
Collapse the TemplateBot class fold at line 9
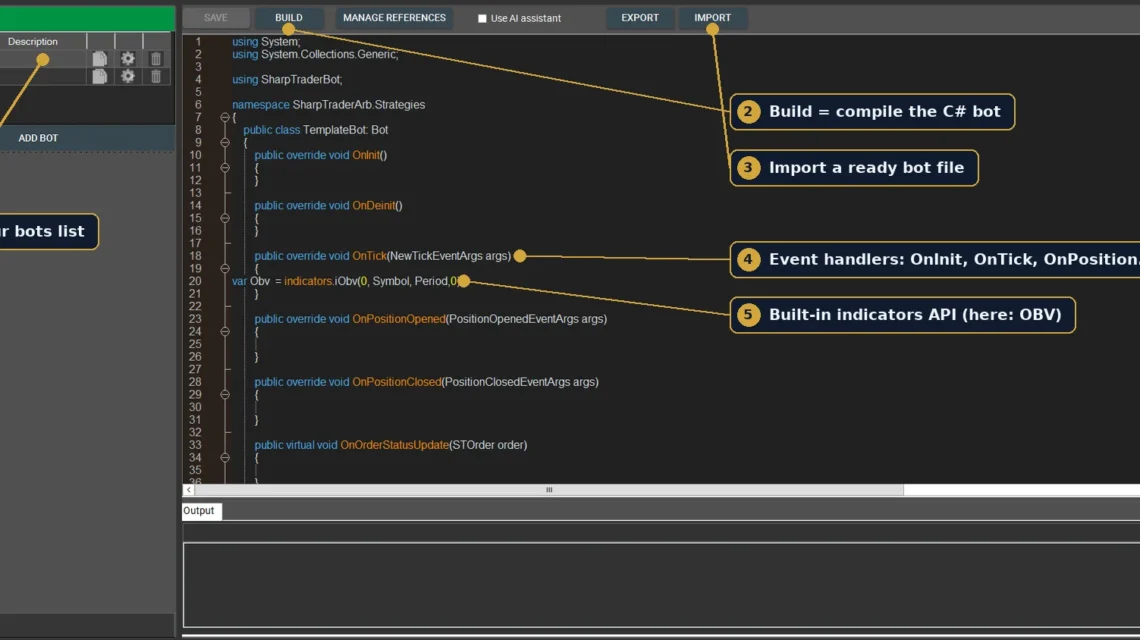225,143
